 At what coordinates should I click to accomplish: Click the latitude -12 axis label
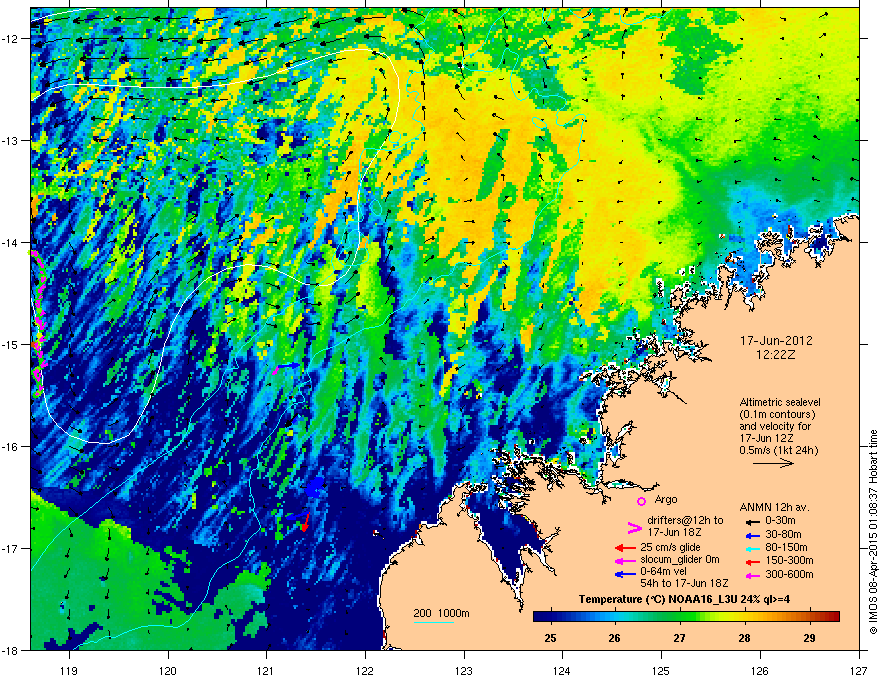[x=11, y=39]
